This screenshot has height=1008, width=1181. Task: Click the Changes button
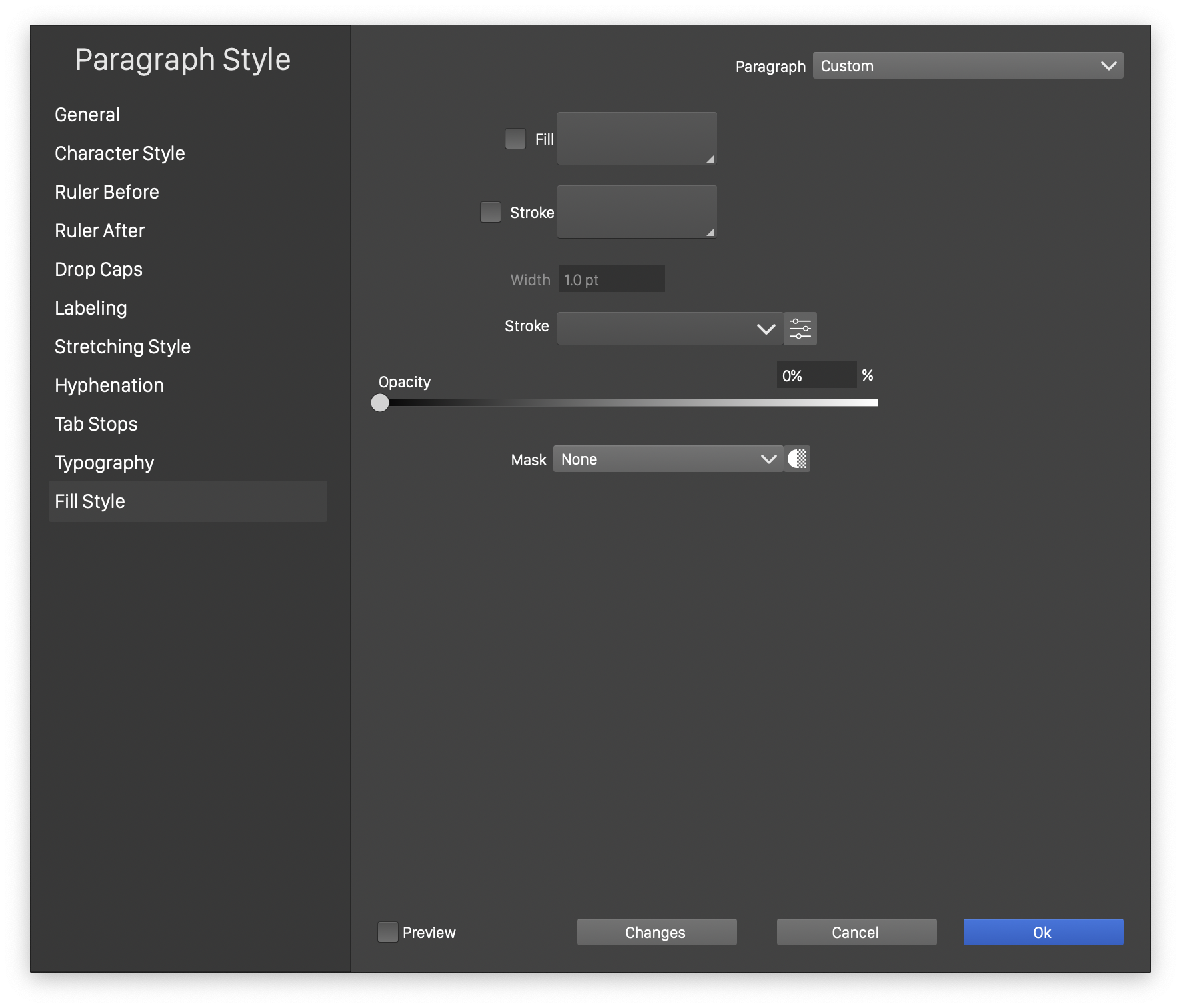click(656, 932)
